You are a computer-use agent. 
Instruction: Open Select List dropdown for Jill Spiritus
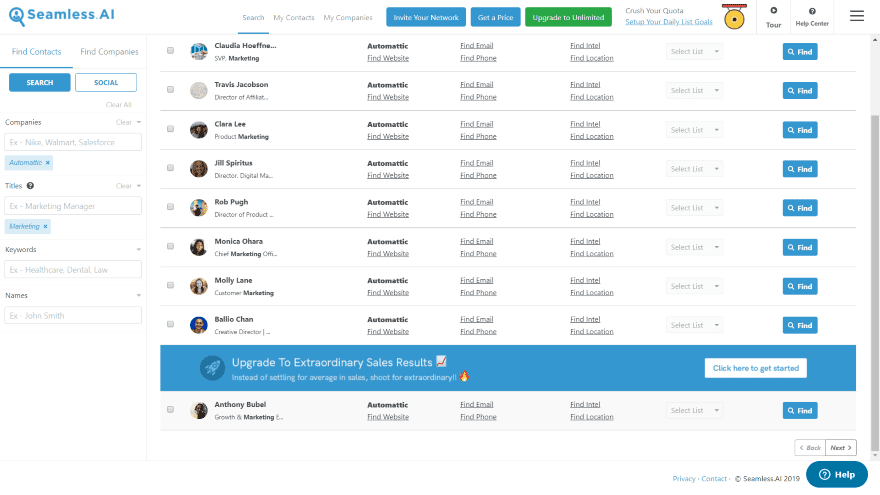(x=694, y=169)
